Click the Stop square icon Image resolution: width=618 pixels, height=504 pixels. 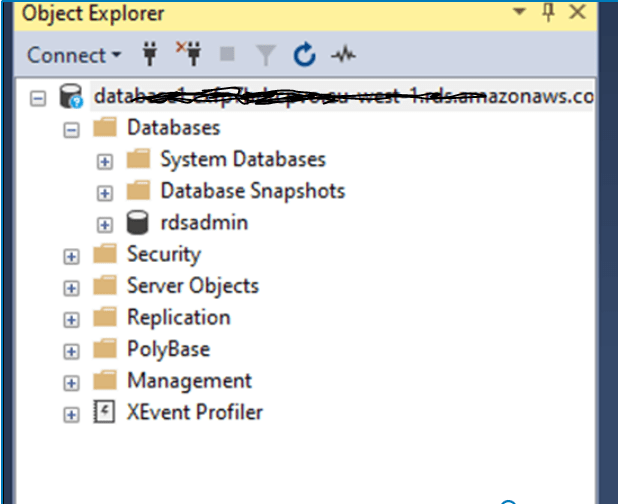pos(227,54)
